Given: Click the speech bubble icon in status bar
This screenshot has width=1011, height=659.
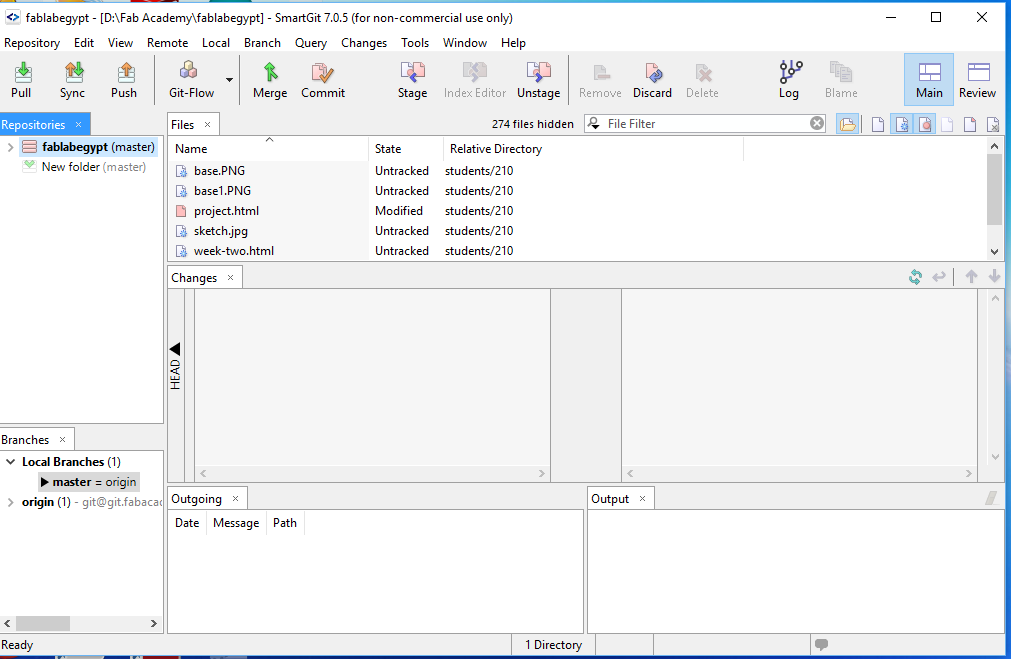Looking at the screenshot, I should (x=821, y=644).
